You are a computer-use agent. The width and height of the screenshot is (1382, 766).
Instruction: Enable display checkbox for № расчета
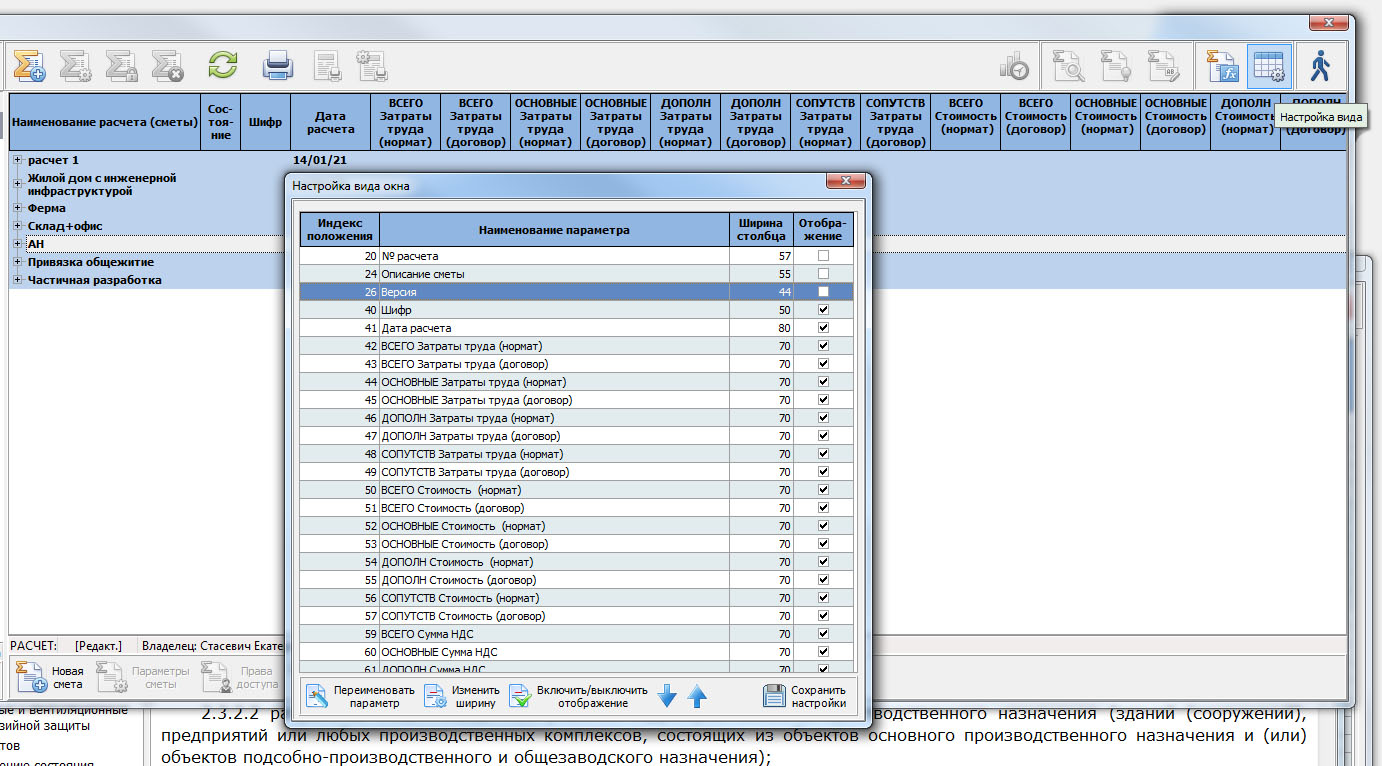coord(823,256)
